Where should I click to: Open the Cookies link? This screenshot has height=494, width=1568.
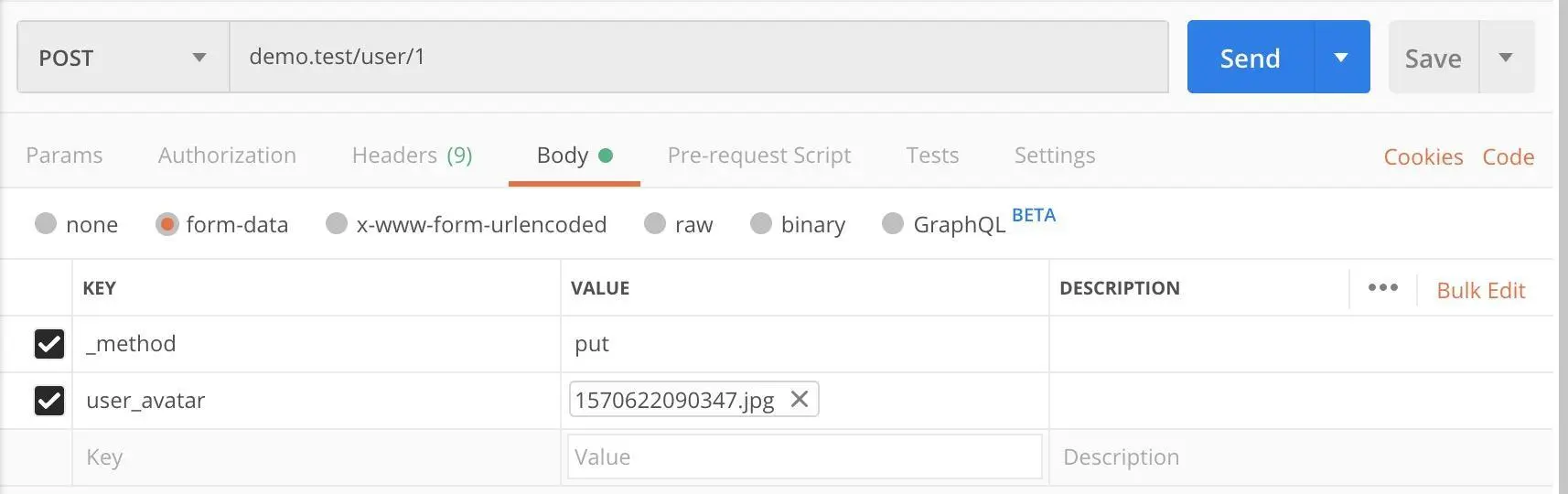click(1423, 157)
